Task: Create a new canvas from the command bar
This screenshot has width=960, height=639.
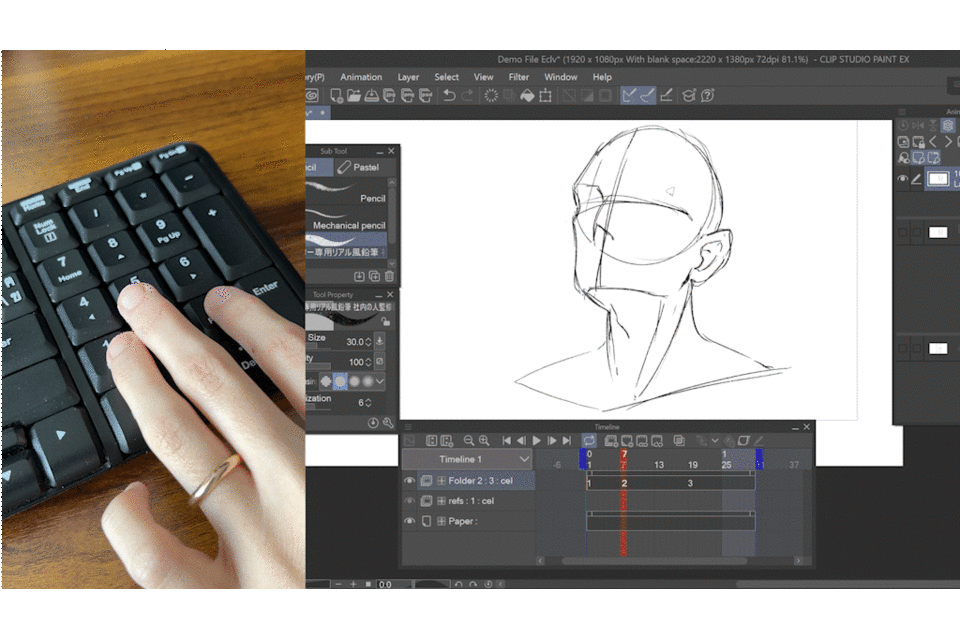Action: click(x=336, y=95)
